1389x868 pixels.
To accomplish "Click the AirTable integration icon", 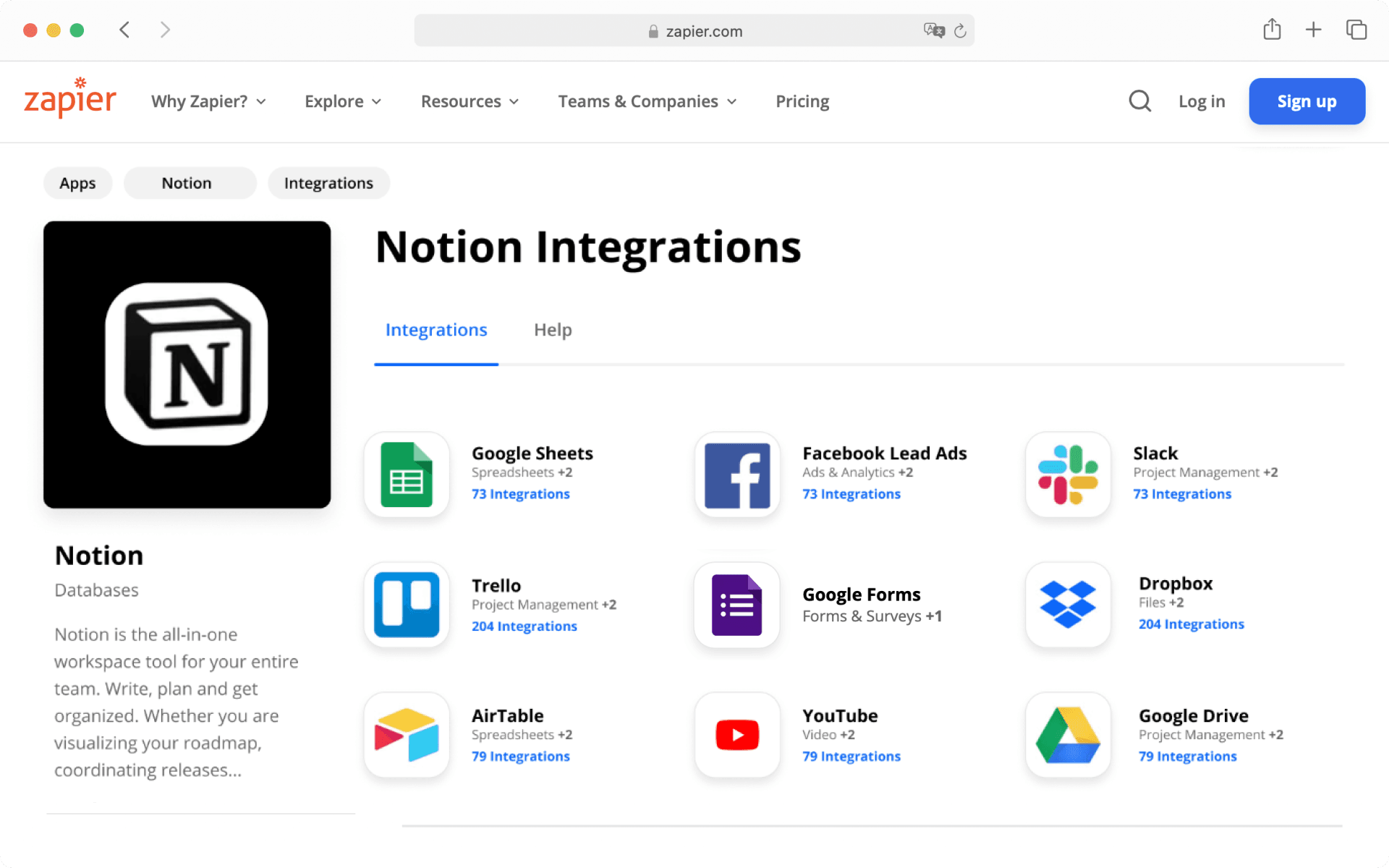I will pos(407,734).
